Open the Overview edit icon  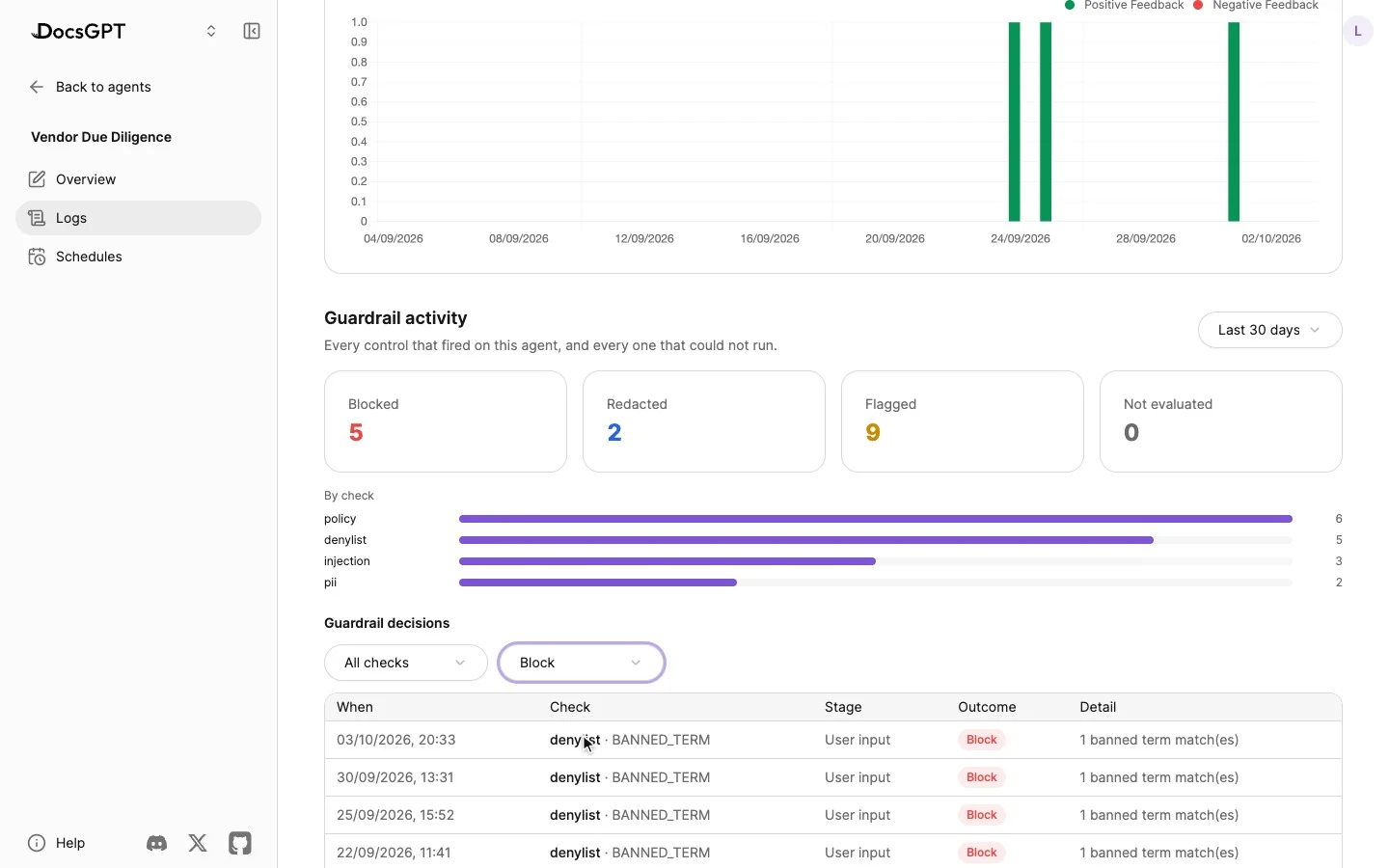(37, 179)
